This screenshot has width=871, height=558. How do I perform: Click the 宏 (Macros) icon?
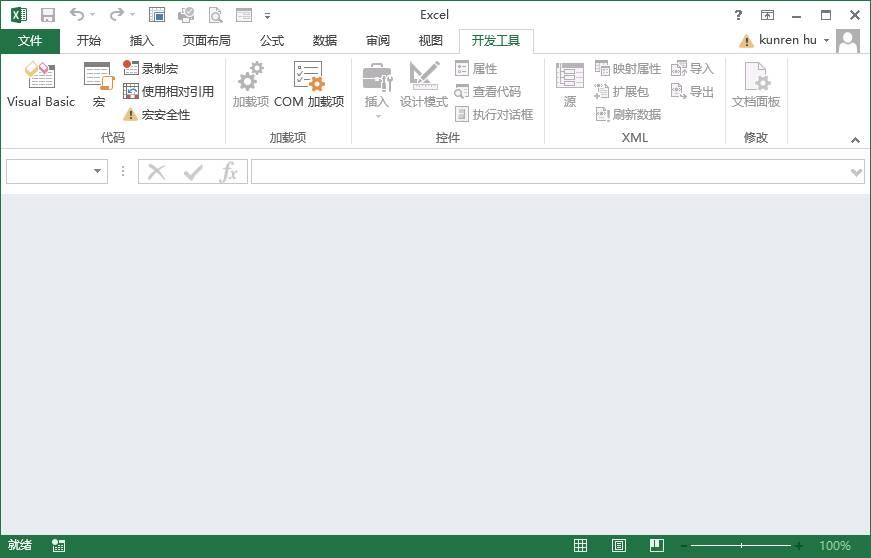pos(98,85)
